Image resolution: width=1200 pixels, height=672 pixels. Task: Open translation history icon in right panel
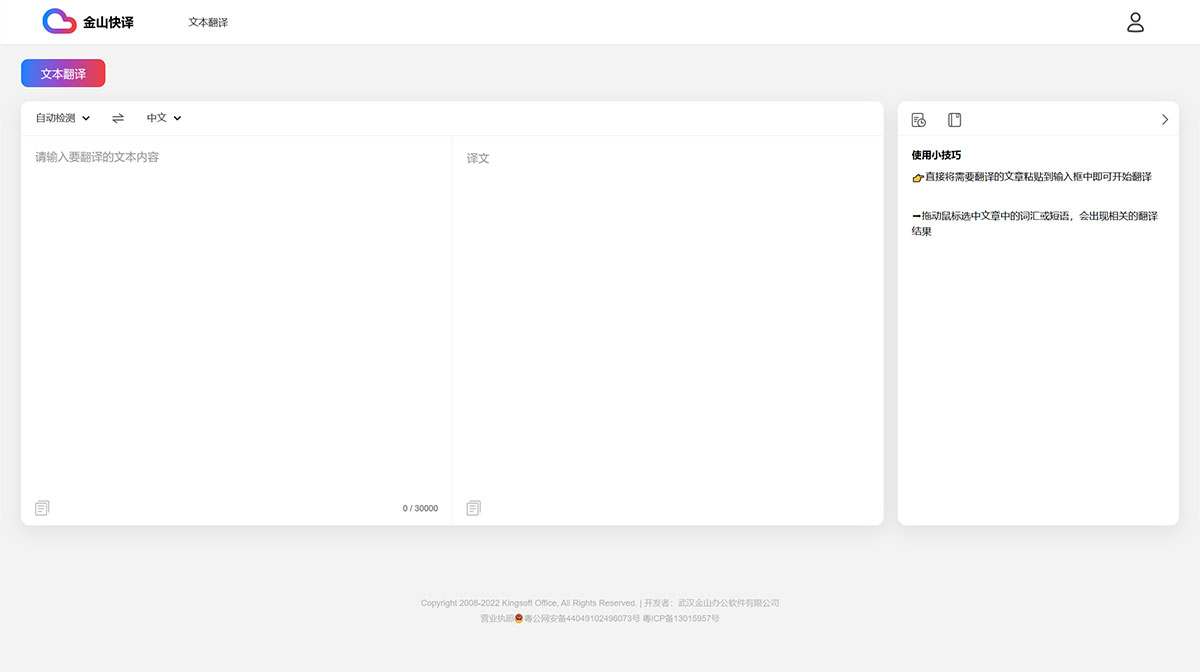(918, 120)
